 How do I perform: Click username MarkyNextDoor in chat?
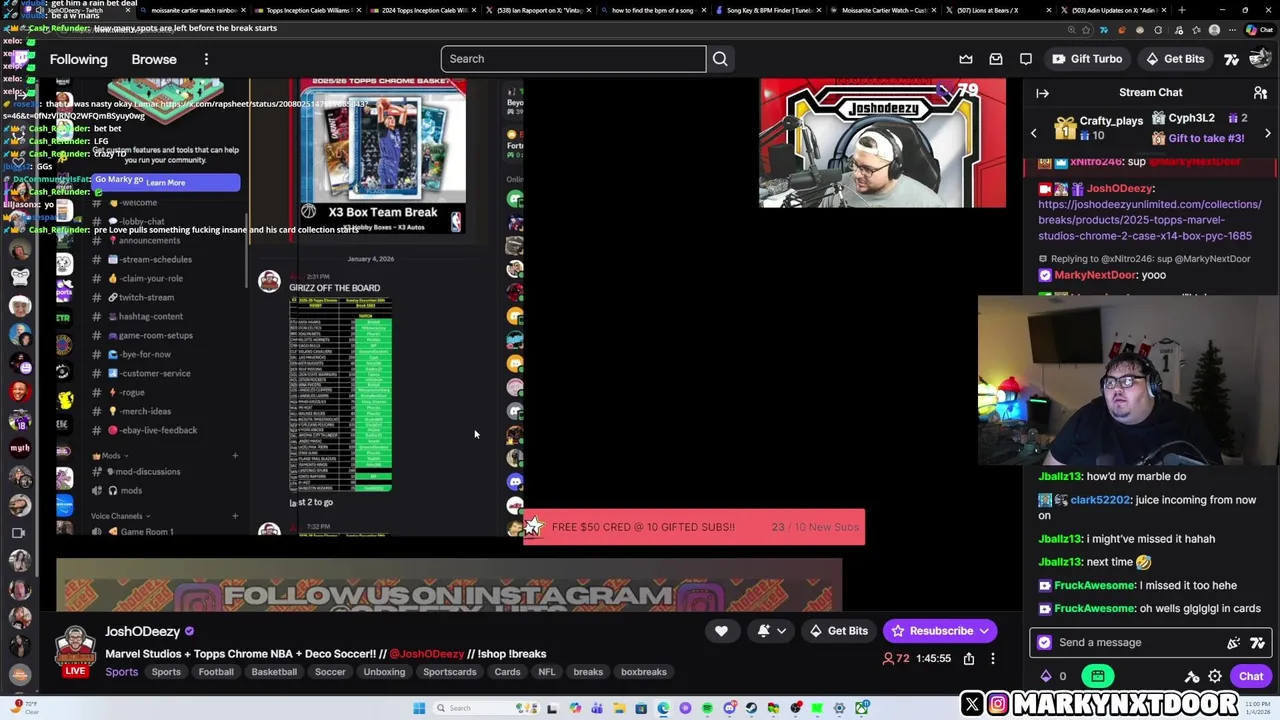click(1095, 275)
